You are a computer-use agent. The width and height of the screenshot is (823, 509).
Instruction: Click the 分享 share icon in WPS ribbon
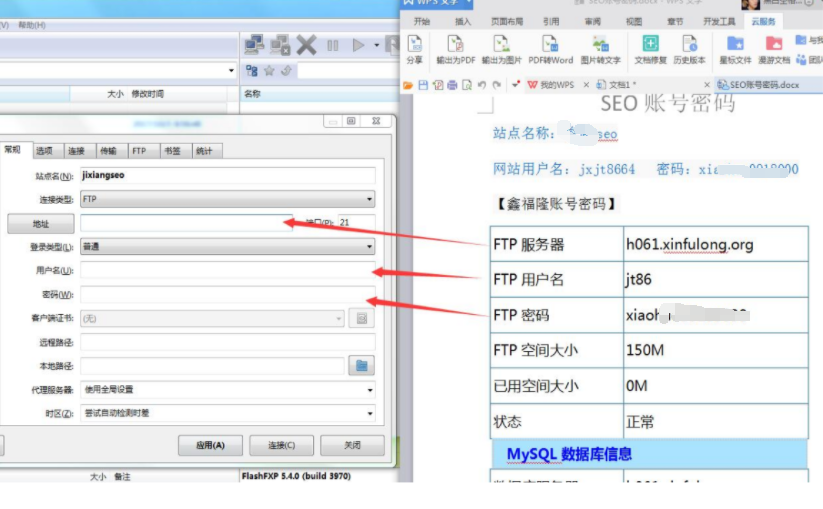pos(414,49)
